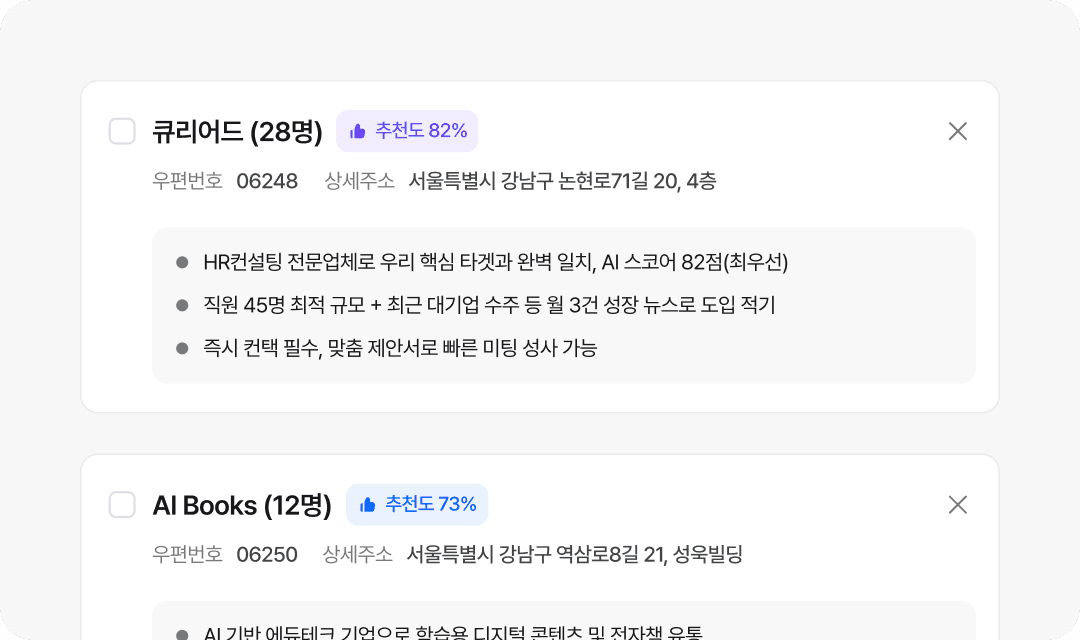Image resolution: width=1080 pixels, height=640 pixels.
Task: Click the 추천도 73% badge text
Action: (x=431, y=505)
